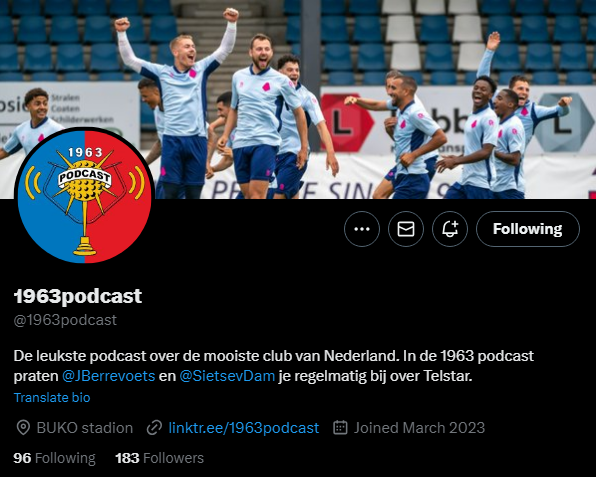
Task: View the 96 Following list
Action: (54, 458)
